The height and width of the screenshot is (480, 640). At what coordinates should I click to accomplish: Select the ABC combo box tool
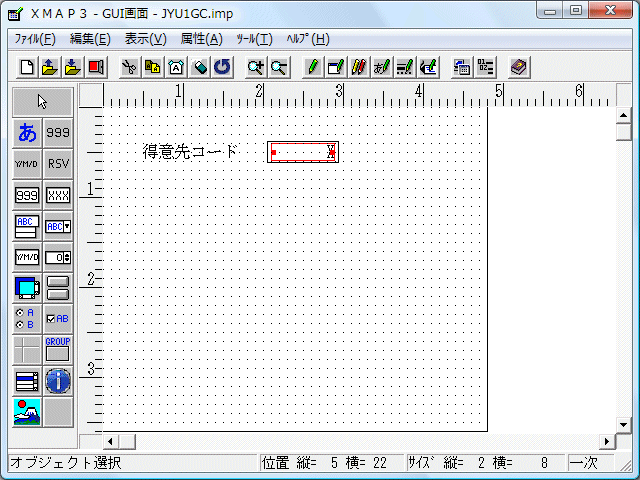58,226
